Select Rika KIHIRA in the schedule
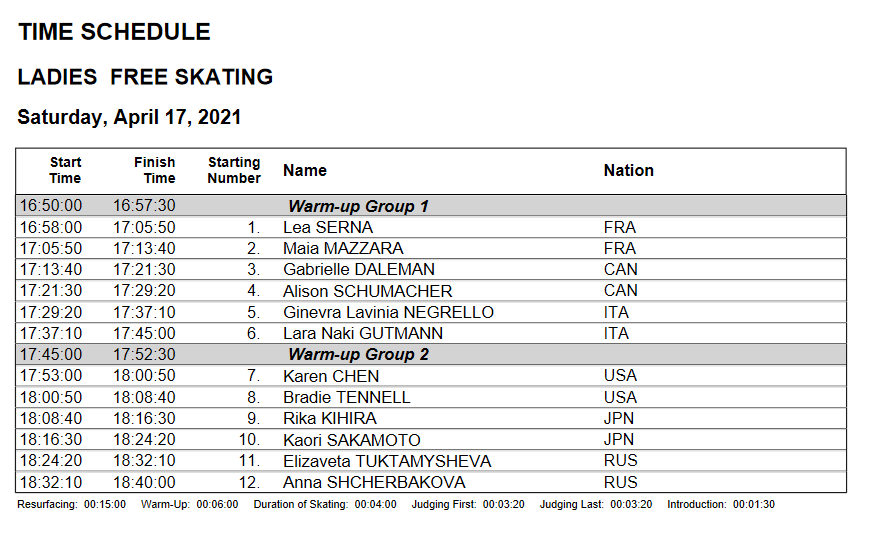 click(x=329, y=419)
